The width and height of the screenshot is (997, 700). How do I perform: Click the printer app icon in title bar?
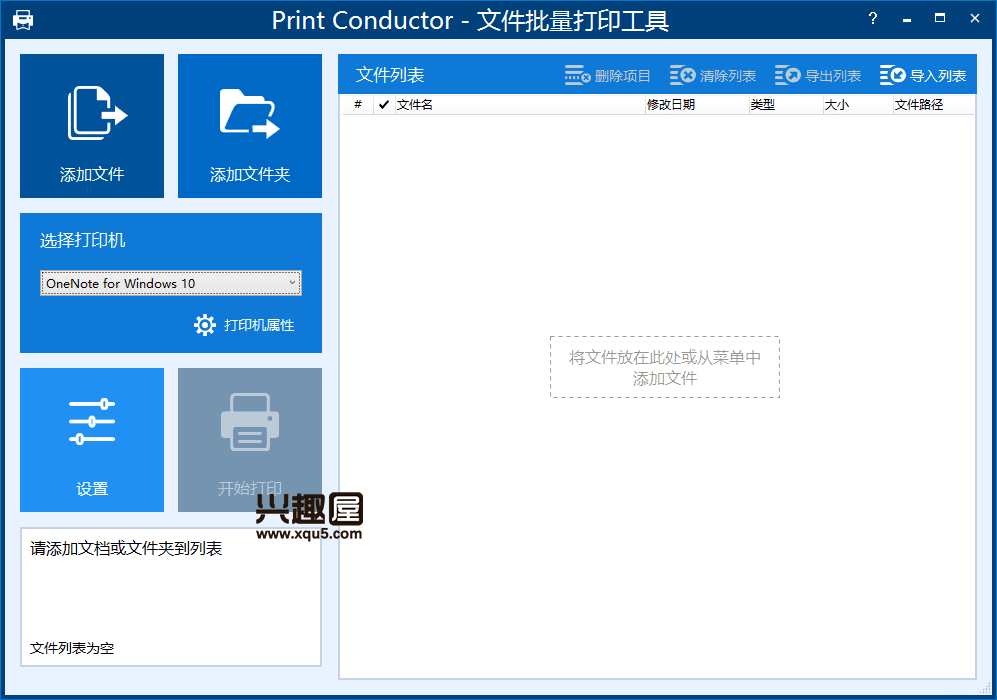click(23, 20)
